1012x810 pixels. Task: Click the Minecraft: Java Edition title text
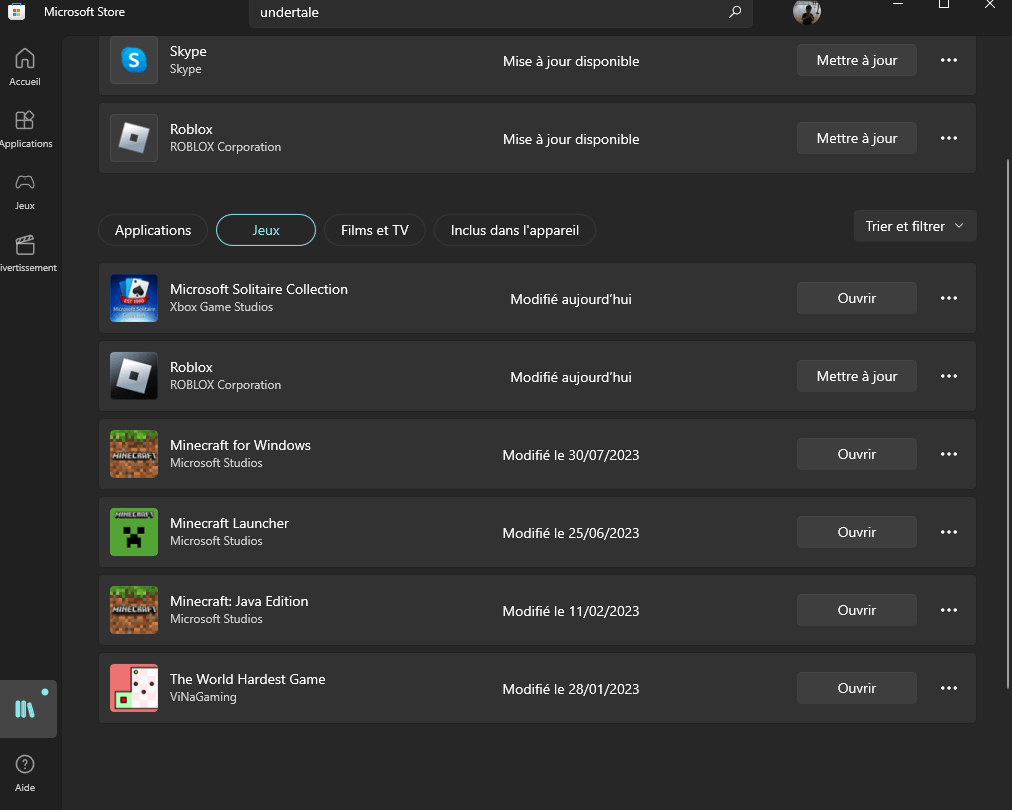(239, 602)
